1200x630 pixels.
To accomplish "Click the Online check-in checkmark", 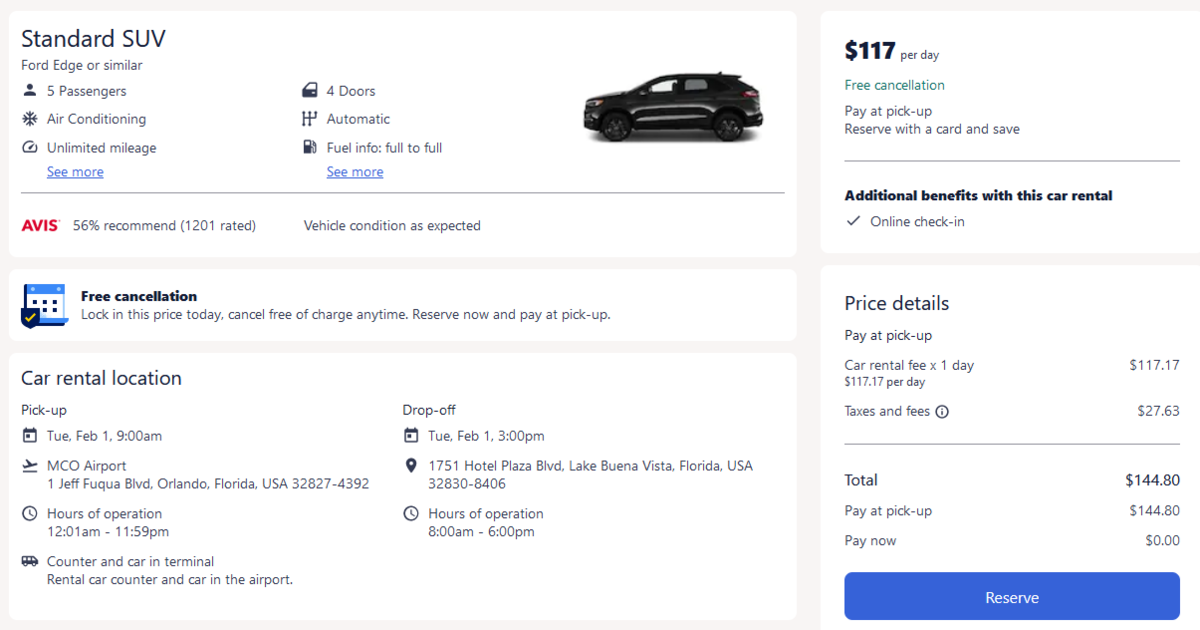I will 853,221.
